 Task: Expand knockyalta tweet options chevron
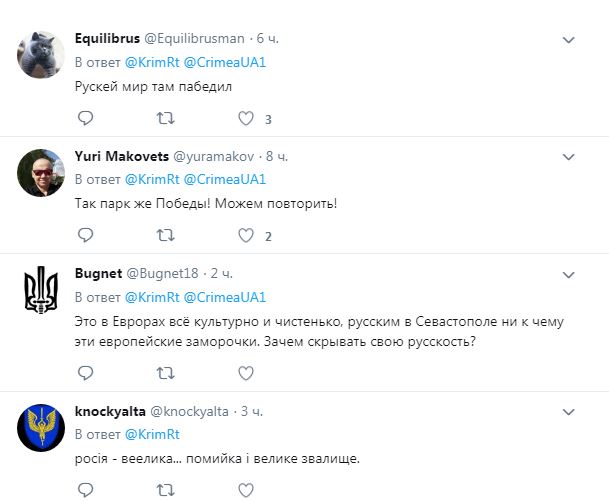(569, 411)
